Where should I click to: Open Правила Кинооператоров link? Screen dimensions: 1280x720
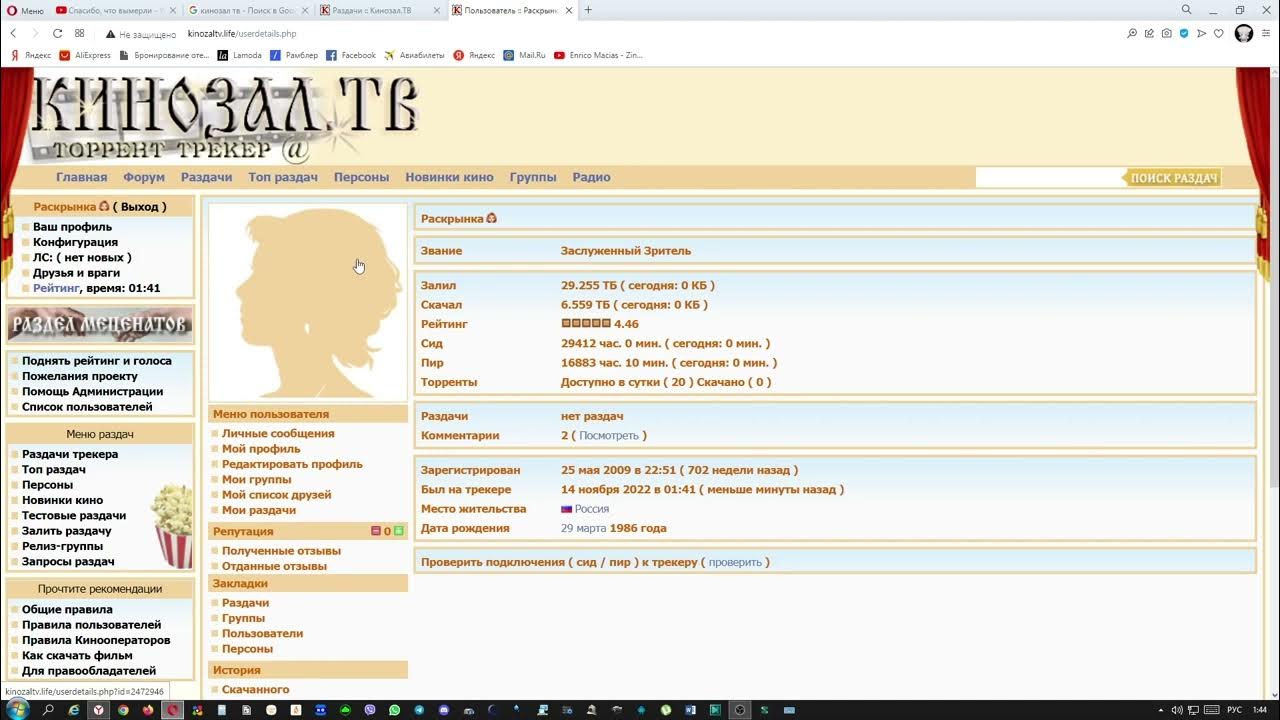[96, 640]
